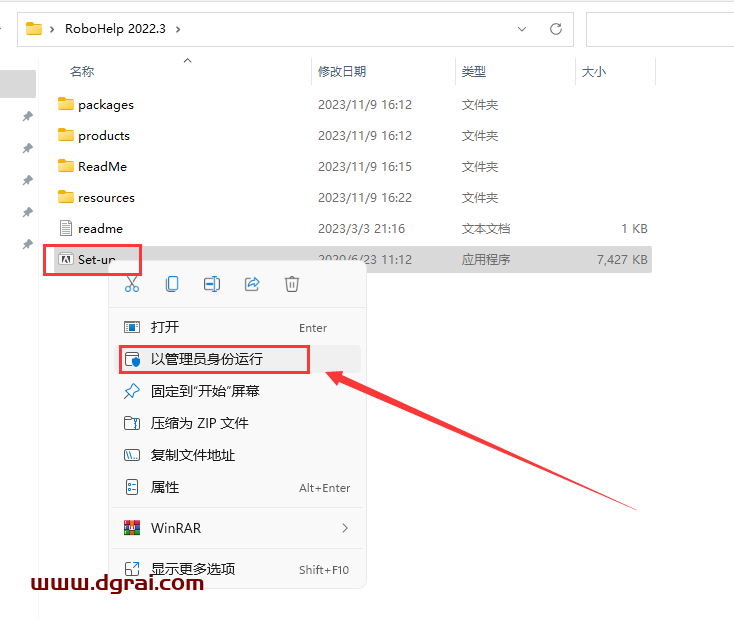Screen dimensions: 734x620
Task: Expand chevron after RoboHelp 2022.3 breadcrumb
Action: coord(178,29)
